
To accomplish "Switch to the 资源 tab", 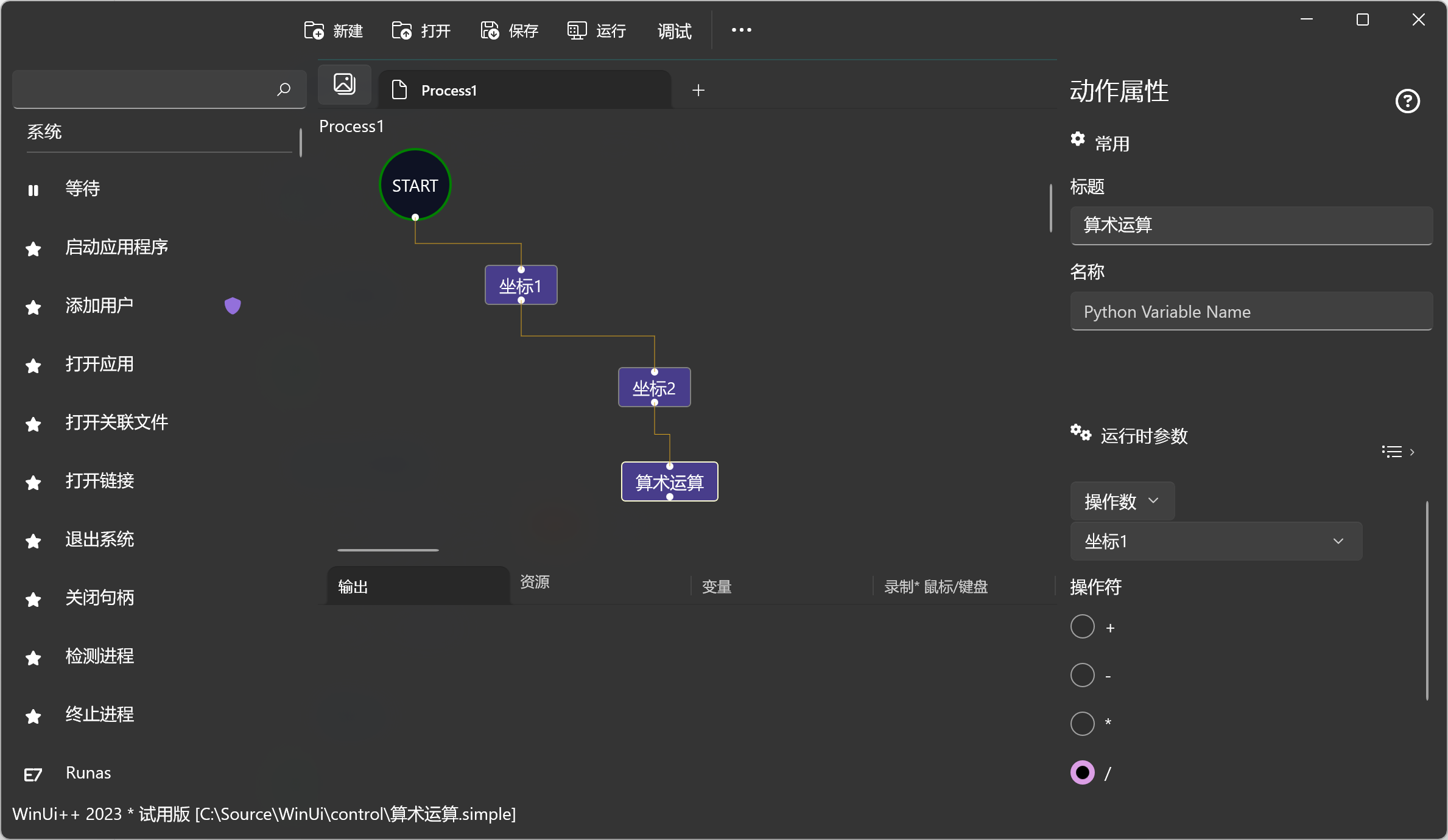I will click(x=535, y=582).
